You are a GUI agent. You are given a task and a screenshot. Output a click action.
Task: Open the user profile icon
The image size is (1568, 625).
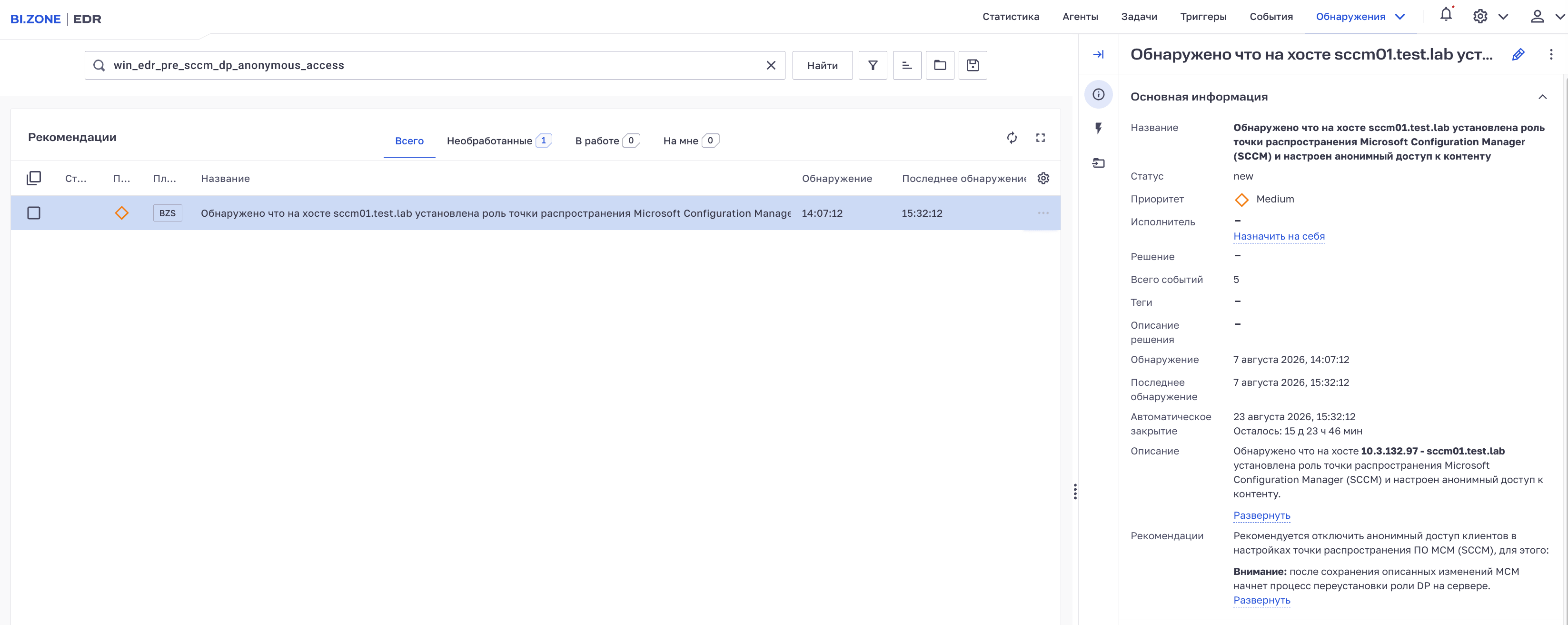(x=1537, y=17)
